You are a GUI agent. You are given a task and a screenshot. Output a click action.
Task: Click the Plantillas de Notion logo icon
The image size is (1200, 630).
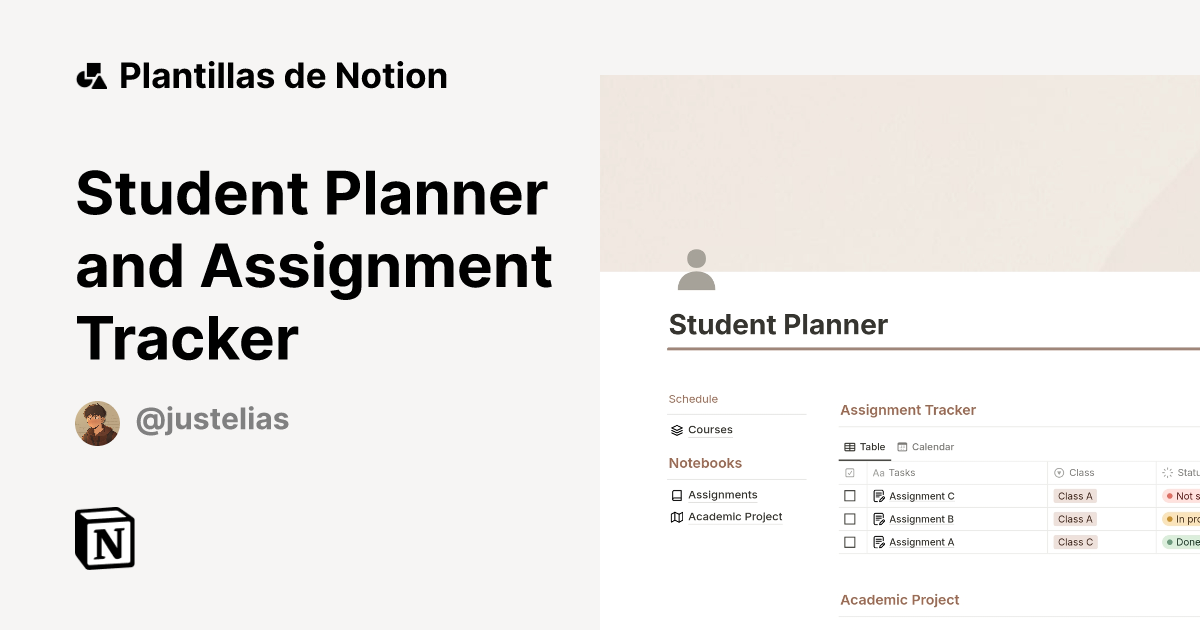tap(92, 75)
